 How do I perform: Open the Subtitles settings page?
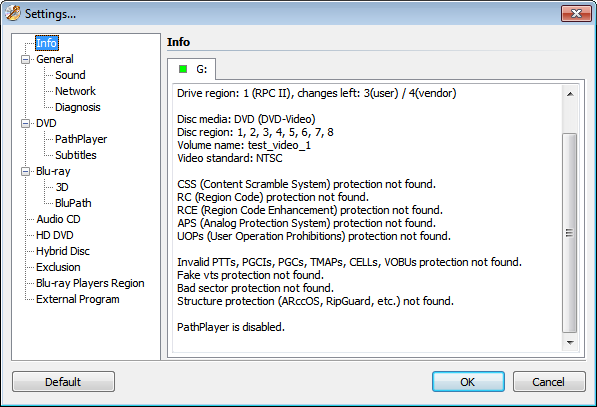[x=76, y=155]
